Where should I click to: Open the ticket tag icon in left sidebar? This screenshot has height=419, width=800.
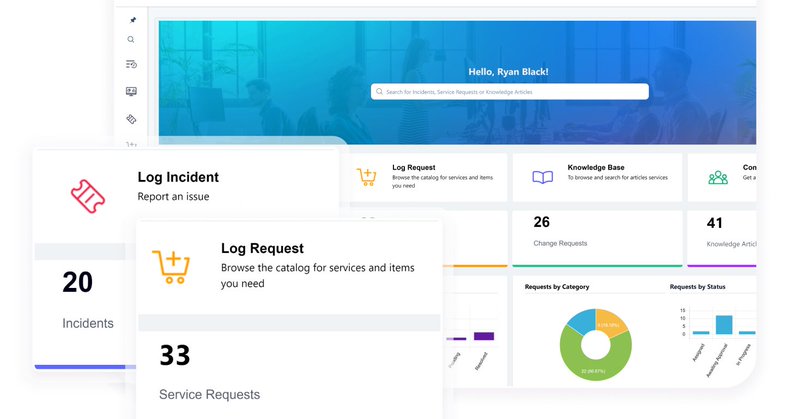pyautogui.click(x=131, y=119)
